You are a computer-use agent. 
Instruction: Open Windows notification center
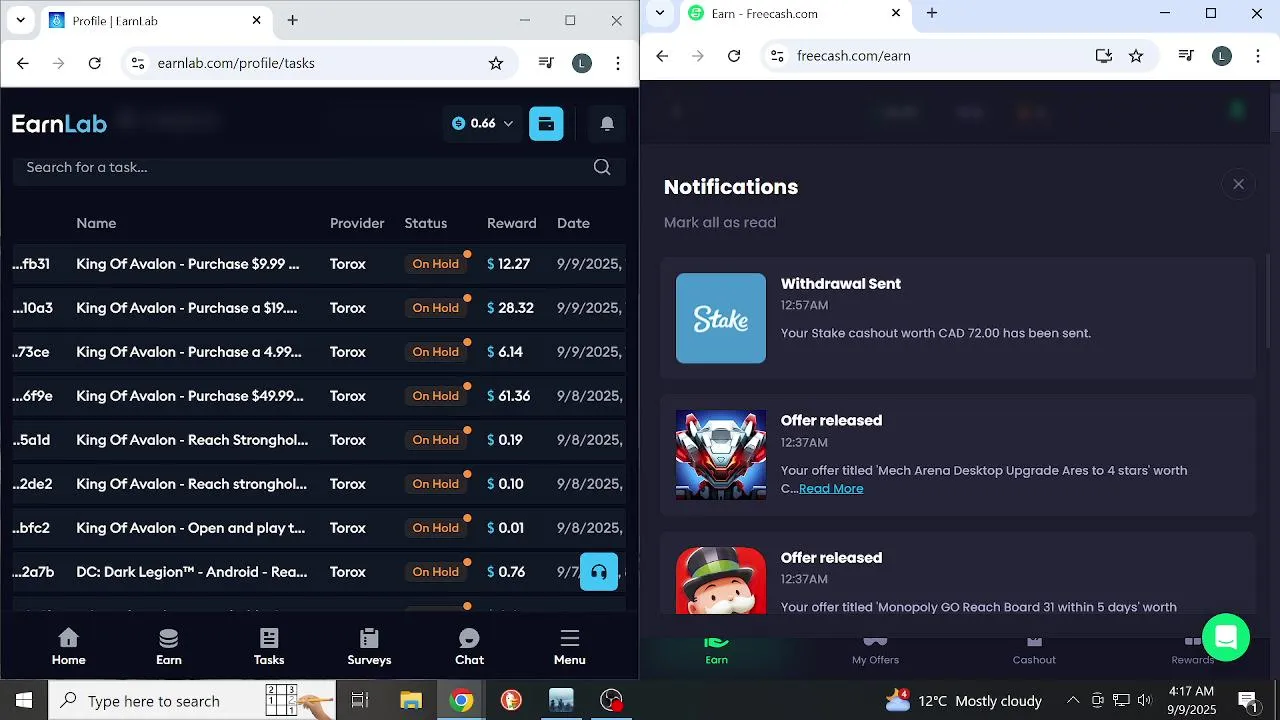tap(1248, 701)
